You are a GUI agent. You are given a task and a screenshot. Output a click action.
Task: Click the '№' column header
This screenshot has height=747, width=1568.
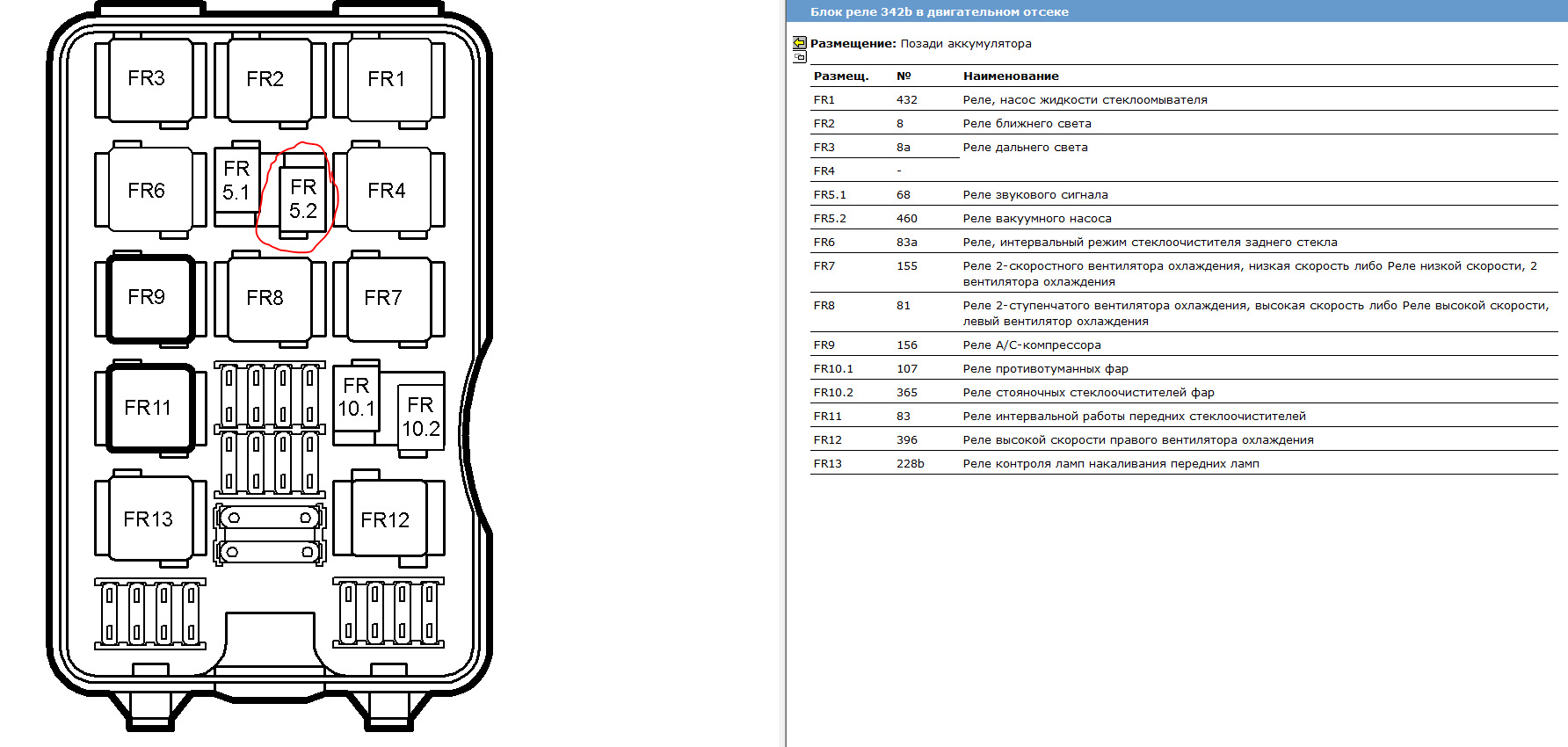pyautogui.click(x=904, y=76)
